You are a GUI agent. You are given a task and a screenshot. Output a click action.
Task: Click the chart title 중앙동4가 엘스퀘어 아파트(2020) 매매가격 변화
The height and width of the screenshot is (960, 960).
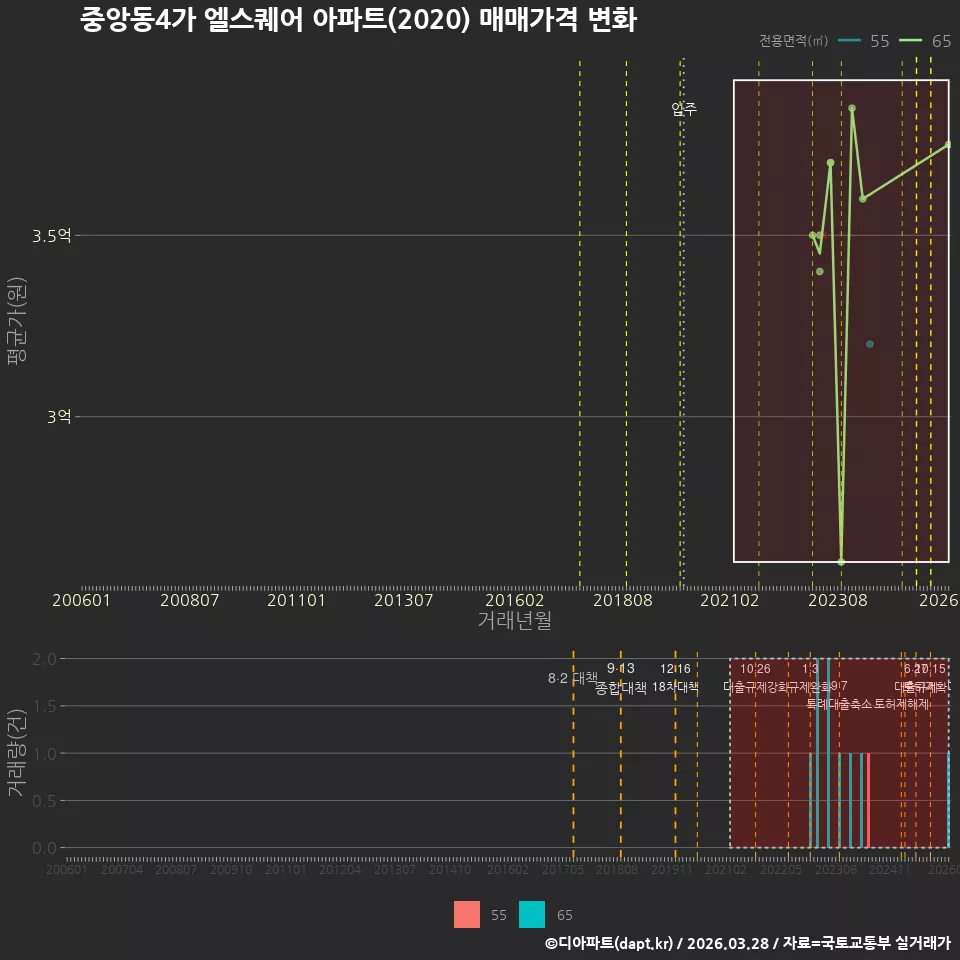click(358, 19)
